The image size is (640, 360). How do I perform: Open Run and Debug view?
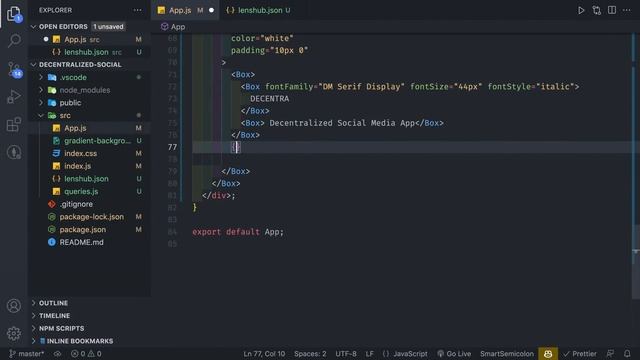coord(14,97)
